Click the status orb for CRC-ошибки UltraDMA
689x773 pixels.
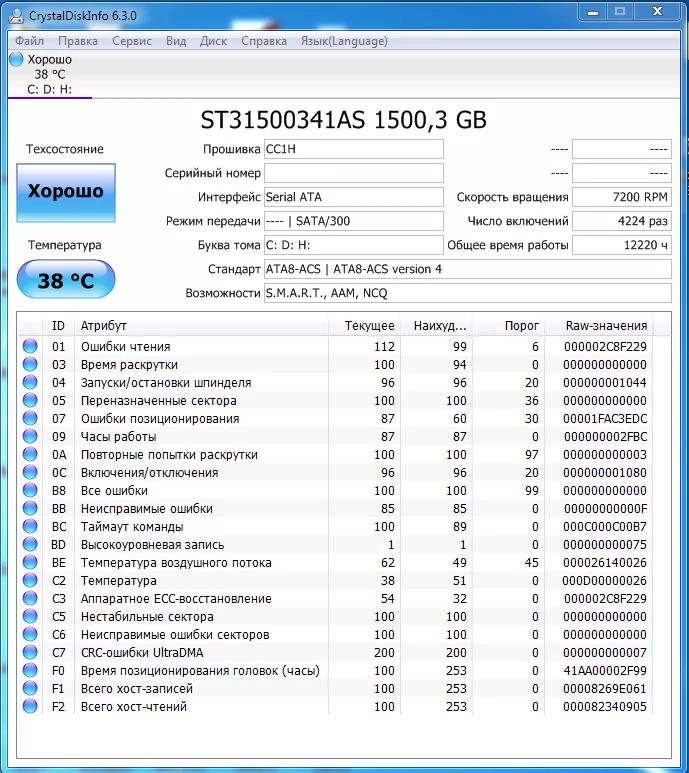30,653
